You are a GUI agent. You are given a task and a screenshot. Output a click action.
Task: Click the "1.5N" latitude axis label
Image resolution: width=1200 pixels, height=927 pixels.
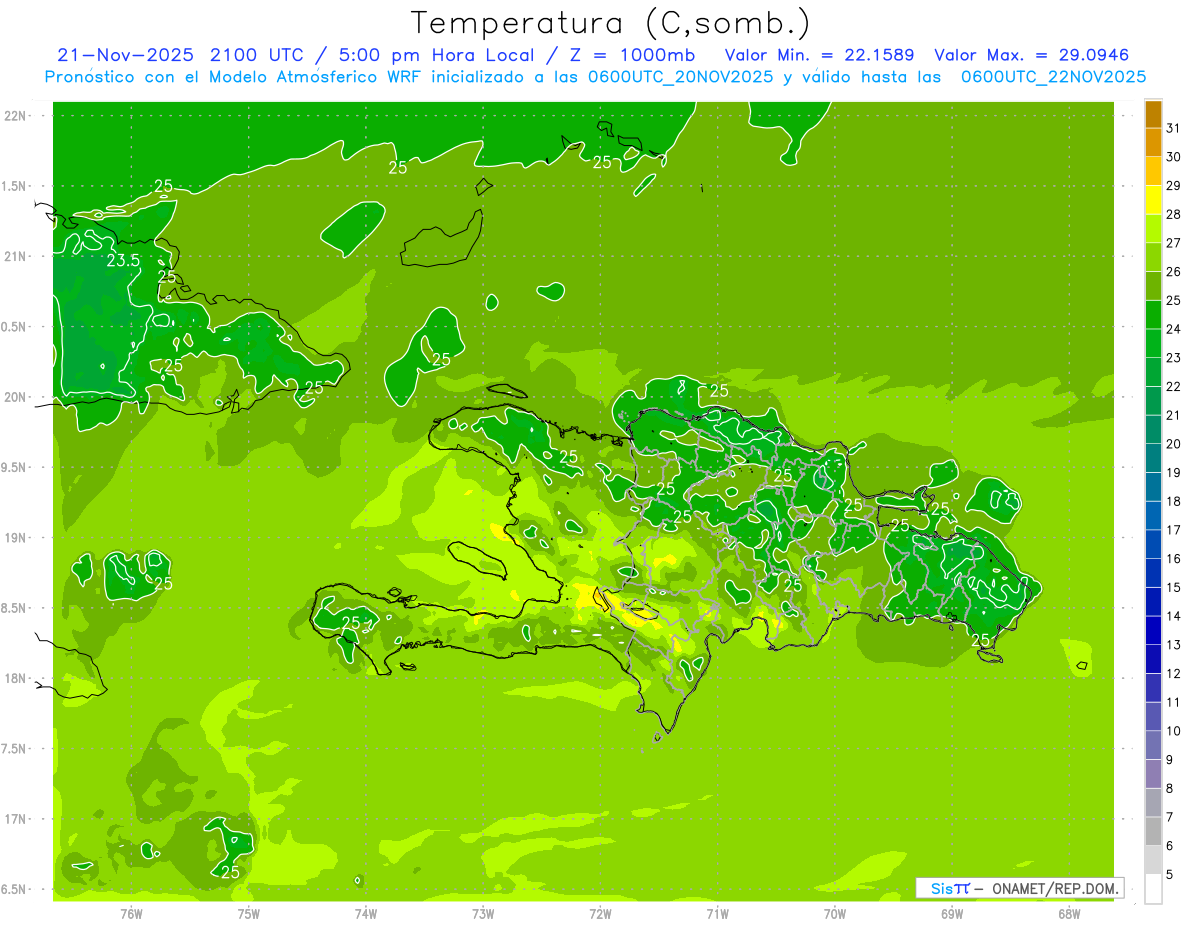[15, 186]
